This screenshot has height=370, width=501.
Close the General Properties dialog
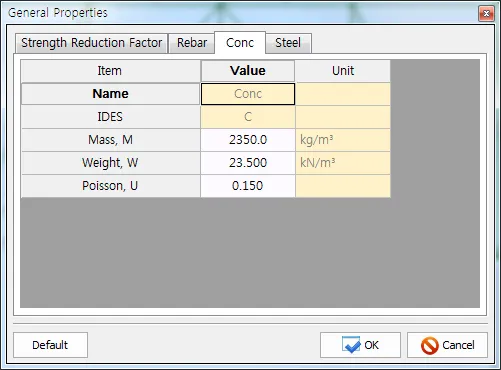click(x=486, y=13)
